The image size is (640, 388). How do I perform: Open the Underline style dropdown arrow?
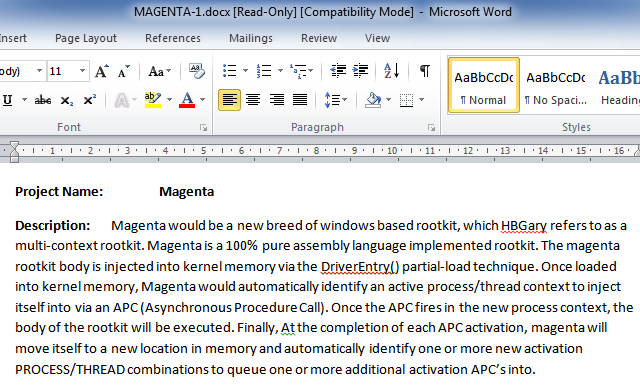pyautogui.click(x=24, y=100)
